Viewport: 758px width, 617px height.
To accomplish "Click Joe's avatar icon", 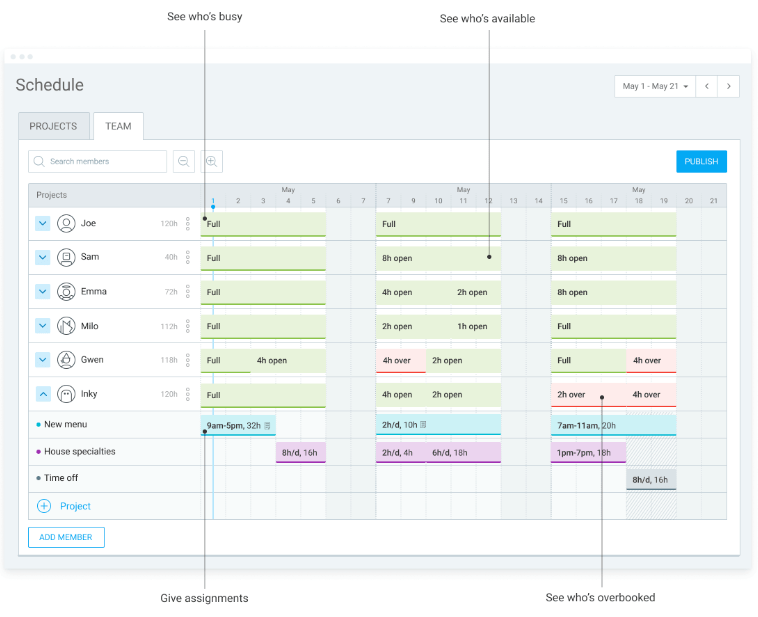I will tap(66, 224).
